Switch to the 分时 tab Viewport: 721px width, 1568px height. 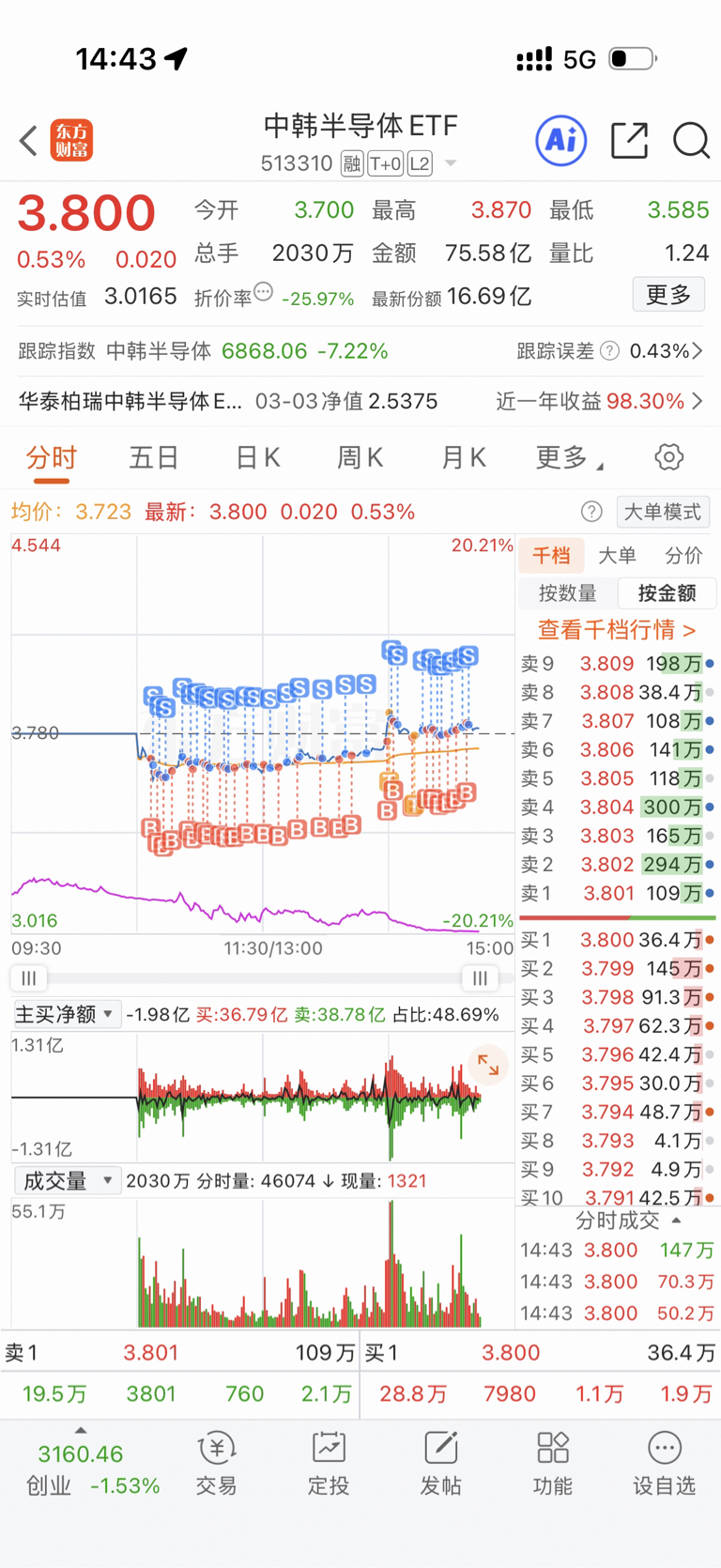click(x=51, y=458)
